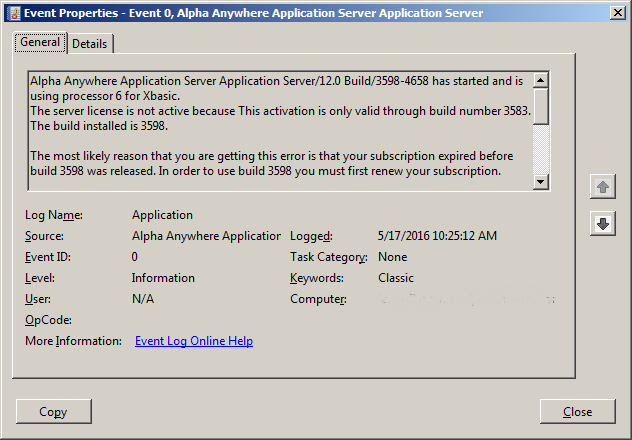Click the scrollbar track below the thumb
632x440 pixels.
click(x=541, y=149)
